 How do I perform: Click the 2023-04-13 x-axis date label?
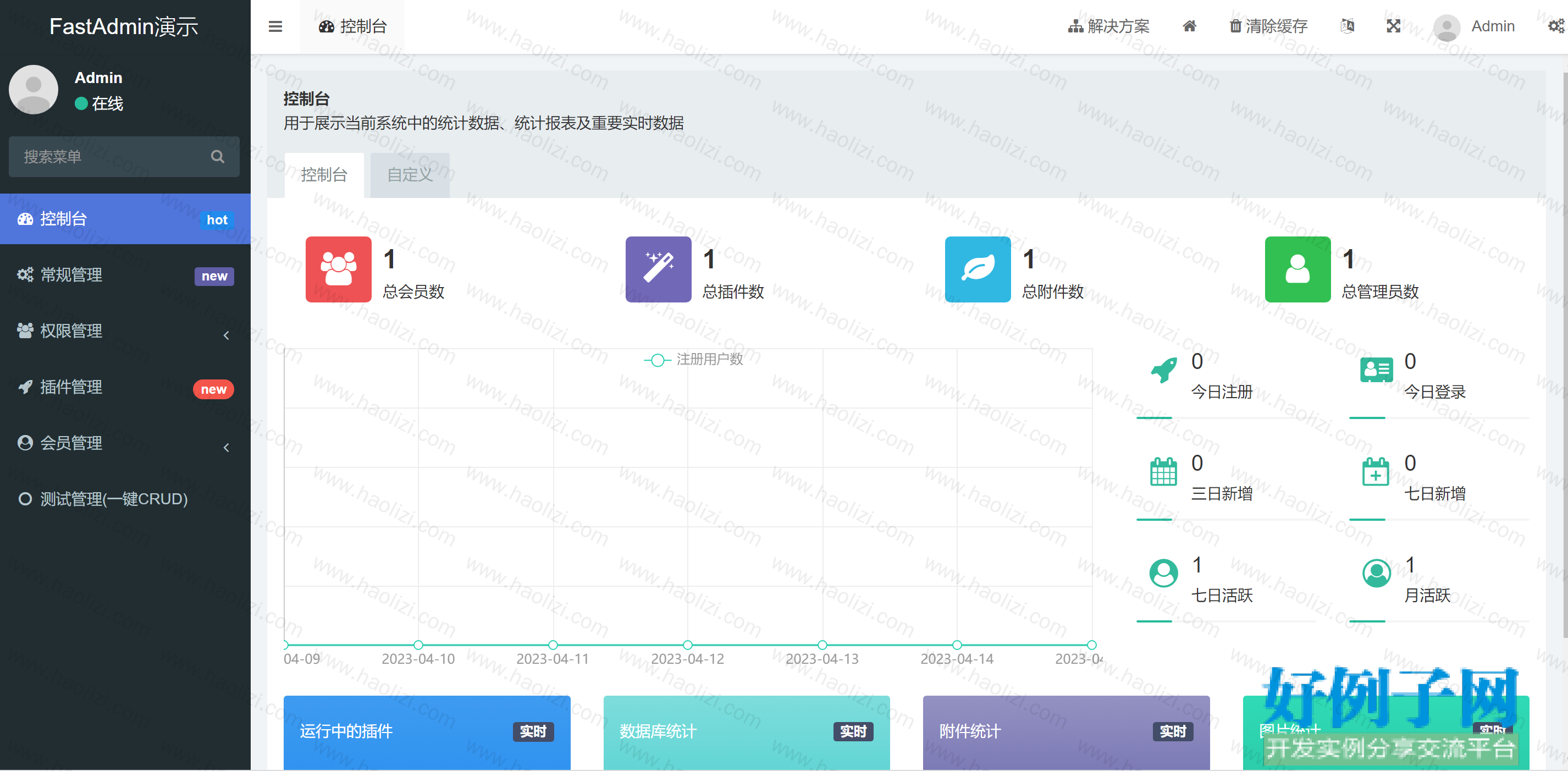click(822, 659)
